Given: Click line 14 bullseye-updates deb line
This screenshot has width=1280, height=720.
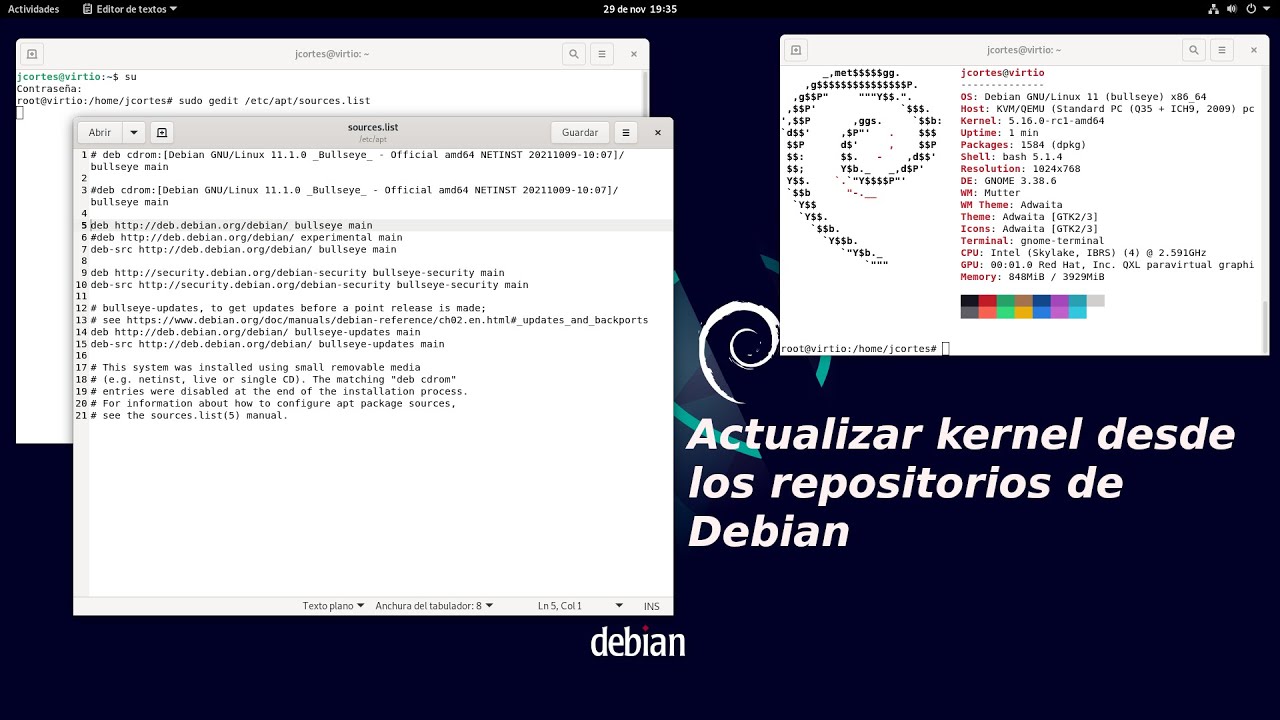Looking at the screenshot, I should tap(255, 332).
